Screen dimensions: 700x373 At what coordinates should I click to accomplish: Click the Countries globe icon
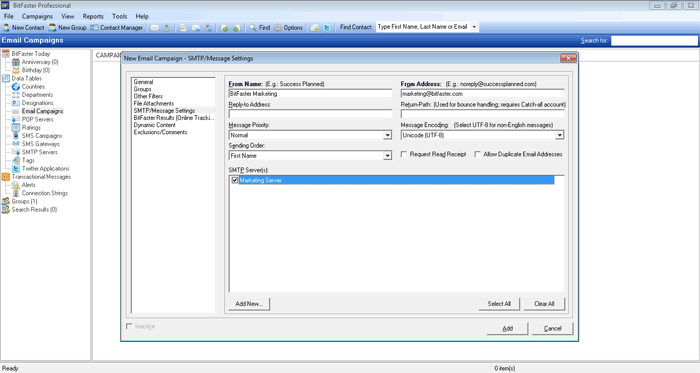click(16, 87)
